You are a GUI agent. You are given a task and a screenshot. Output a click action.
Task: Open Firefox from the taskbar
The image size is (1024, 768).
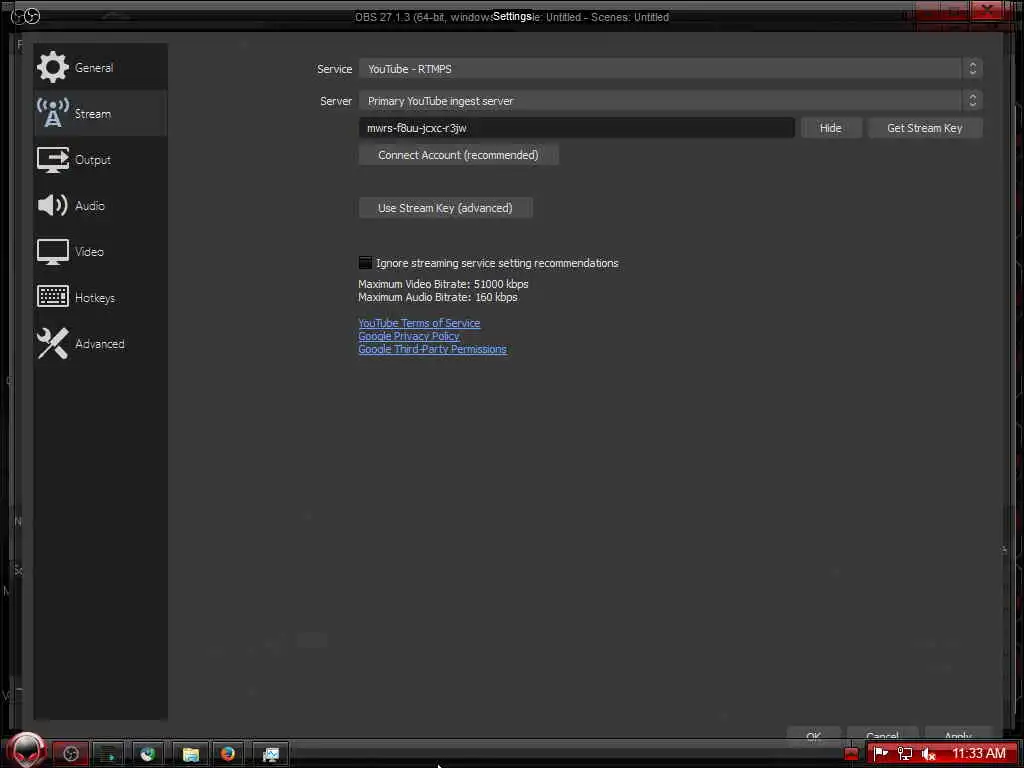click(228, 754)
